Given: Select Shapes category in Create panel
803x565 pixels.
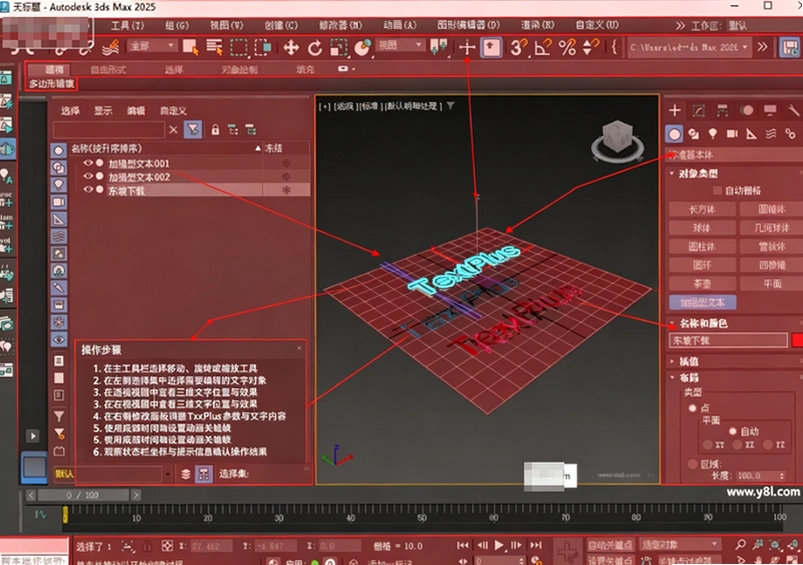Looking at the screenshot, I should (x=694, y=134).
